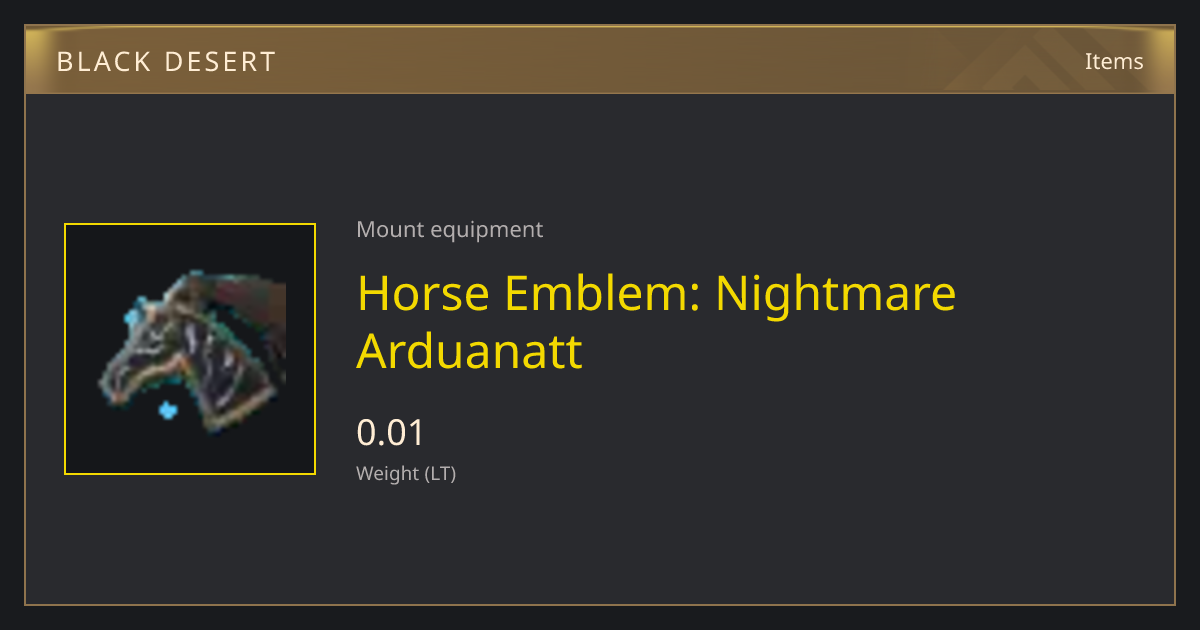Go to the BLACK DESERT home title
1200x630 pixels.
point(166,61)
